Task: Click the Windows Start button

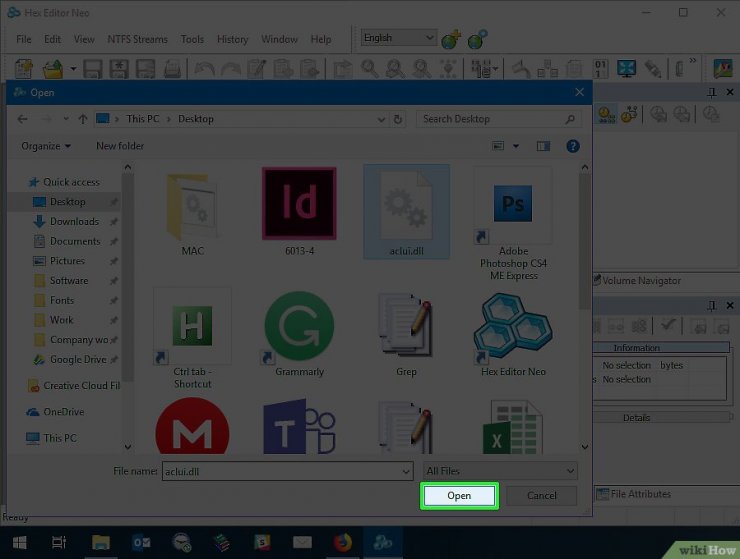Action: click(19, 542)
